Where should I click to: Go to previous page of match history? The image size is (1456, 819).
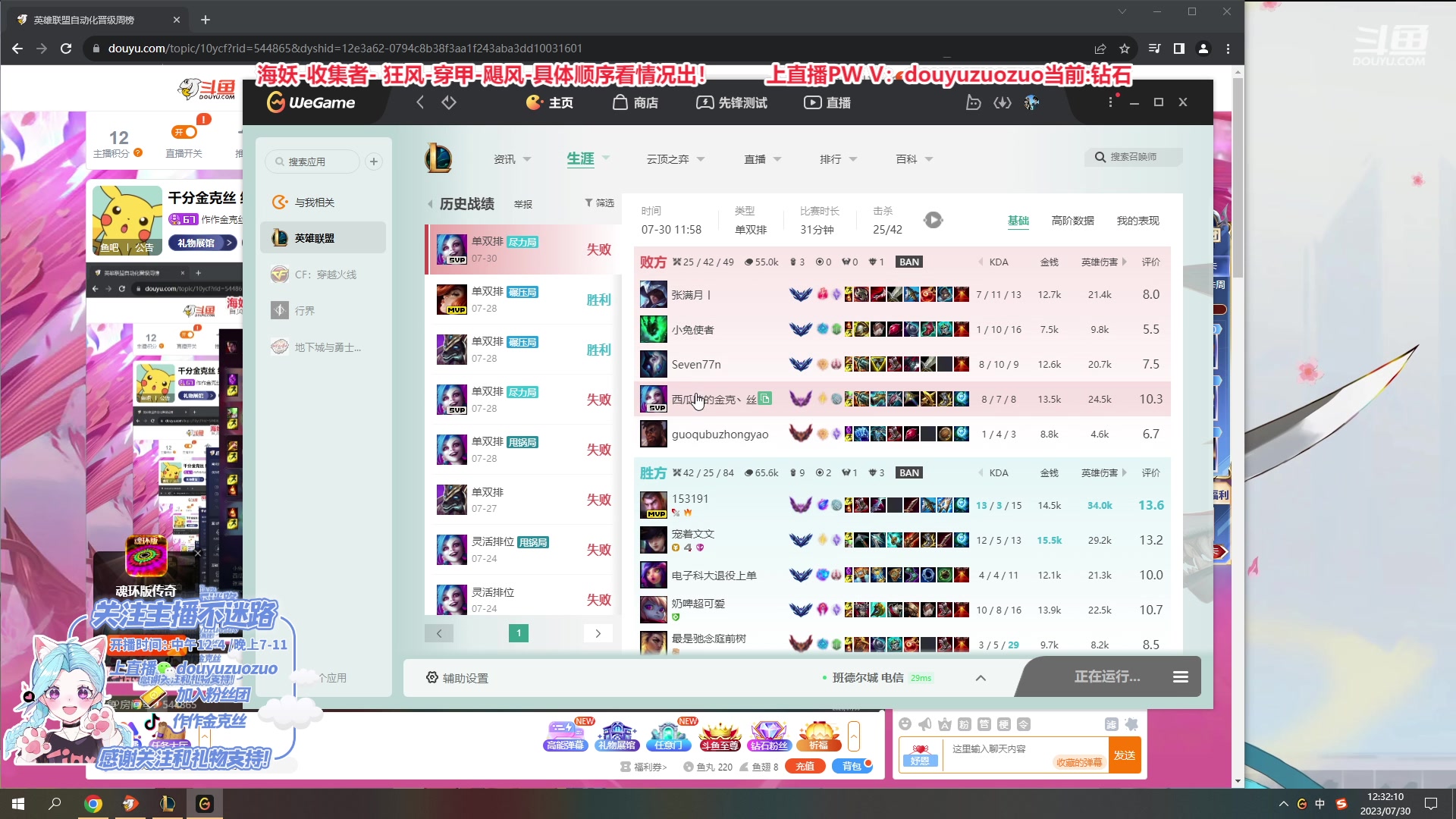pyautogui.click(x=439, y=633)
